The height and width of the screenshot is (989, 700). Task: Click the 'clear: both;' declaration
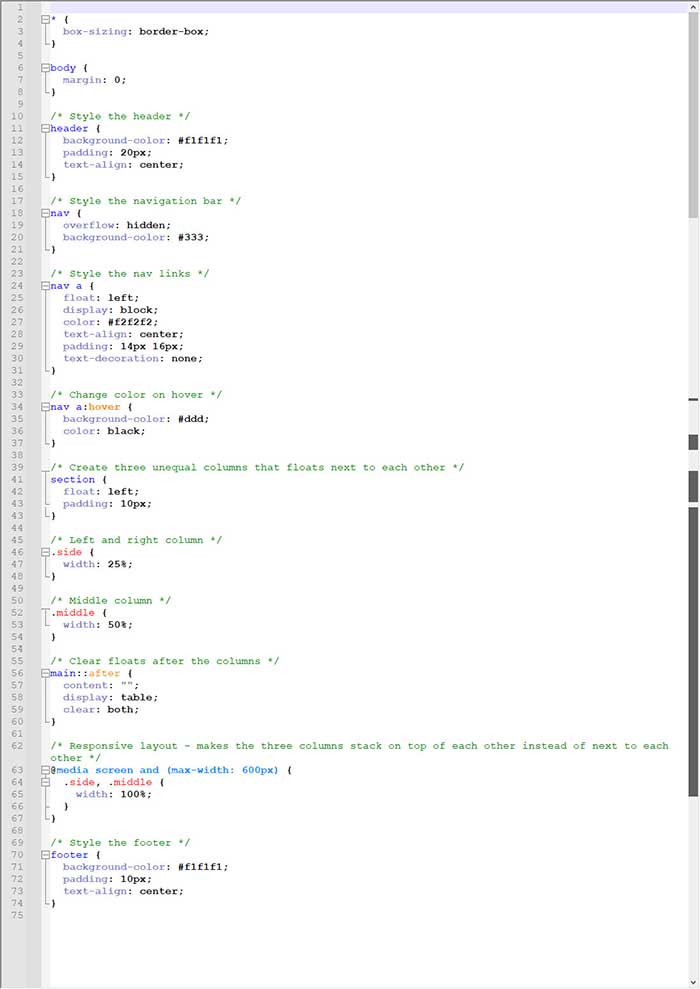[101, 710]
